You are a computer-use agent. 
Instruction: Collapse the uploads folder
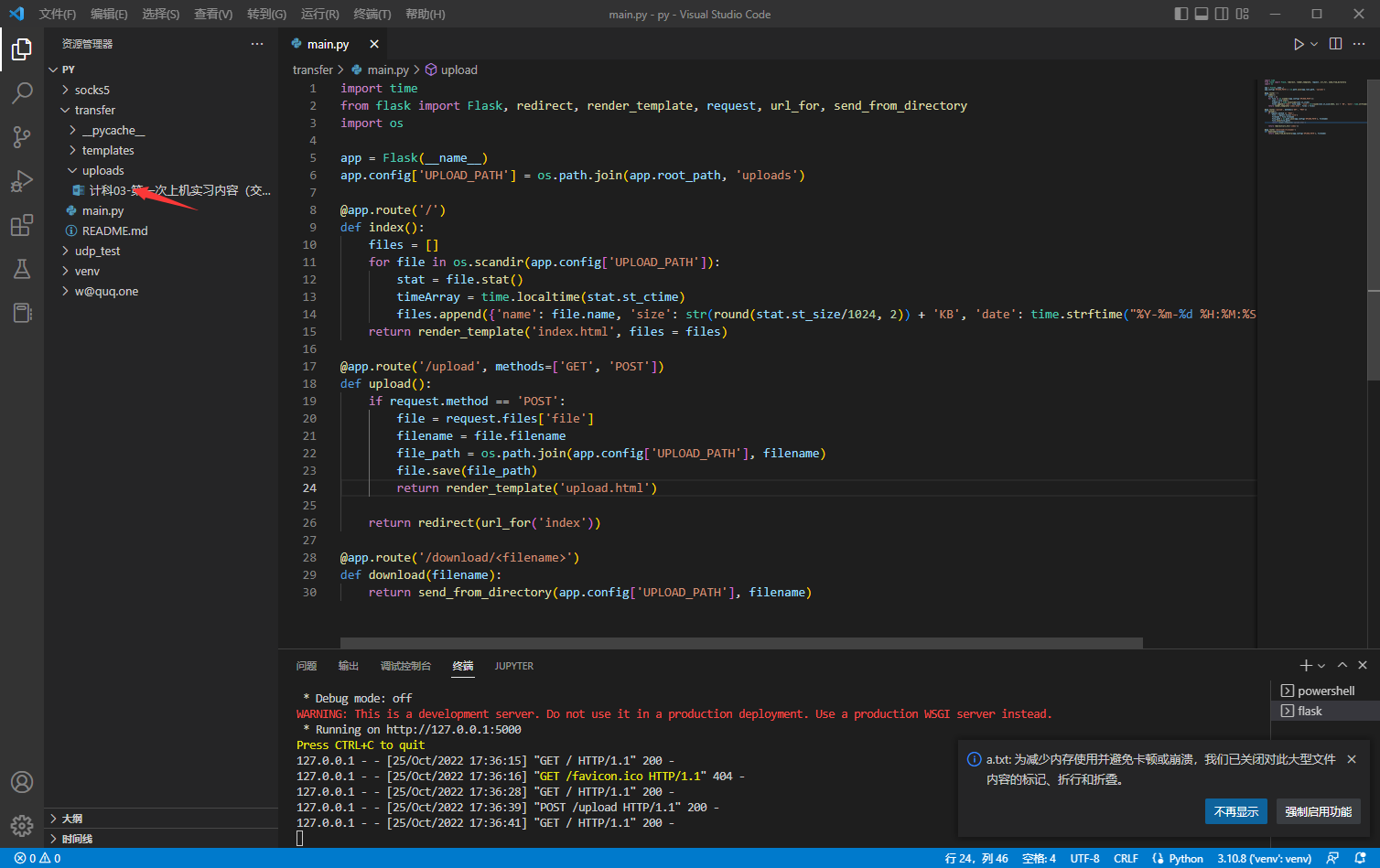tap(102, 170)
